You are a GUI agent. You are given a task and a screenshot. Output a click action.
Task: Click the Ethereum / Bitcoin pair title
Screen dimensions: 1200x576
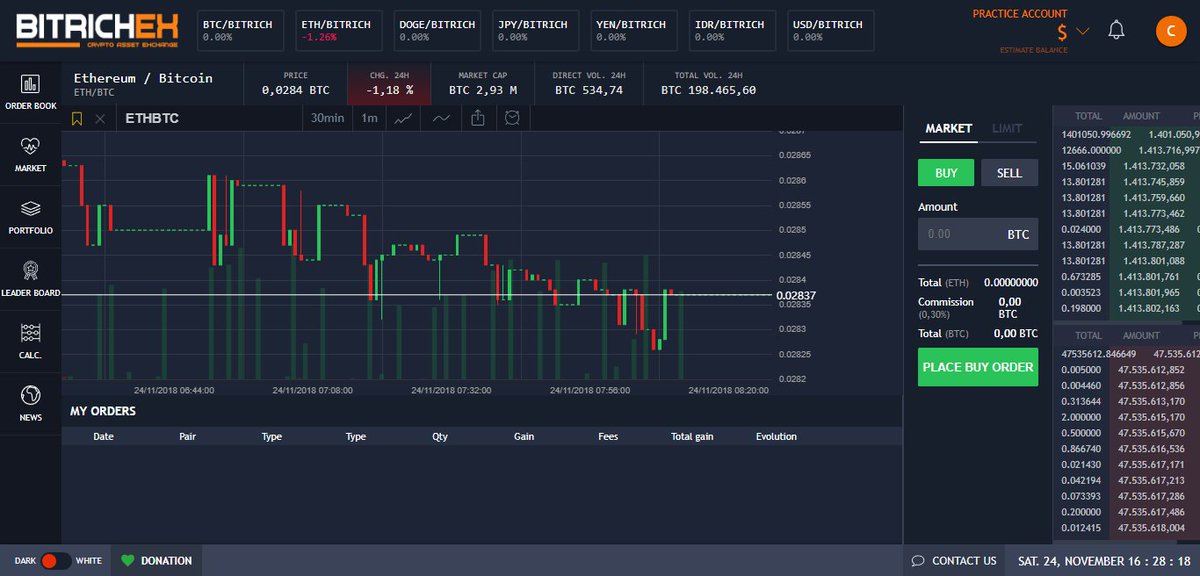pos(143,78)
